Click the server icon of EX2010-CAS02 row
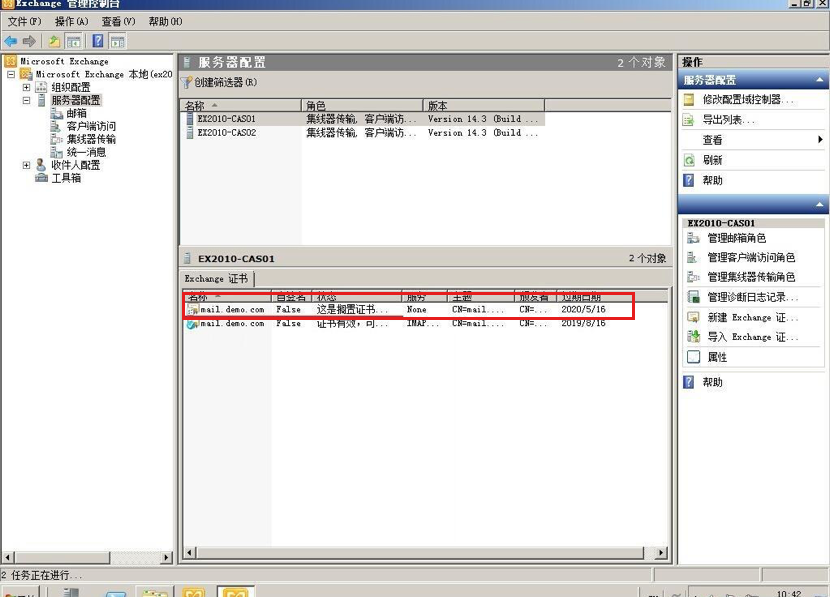This screenshot has width=831, height=597. [190, 133]
